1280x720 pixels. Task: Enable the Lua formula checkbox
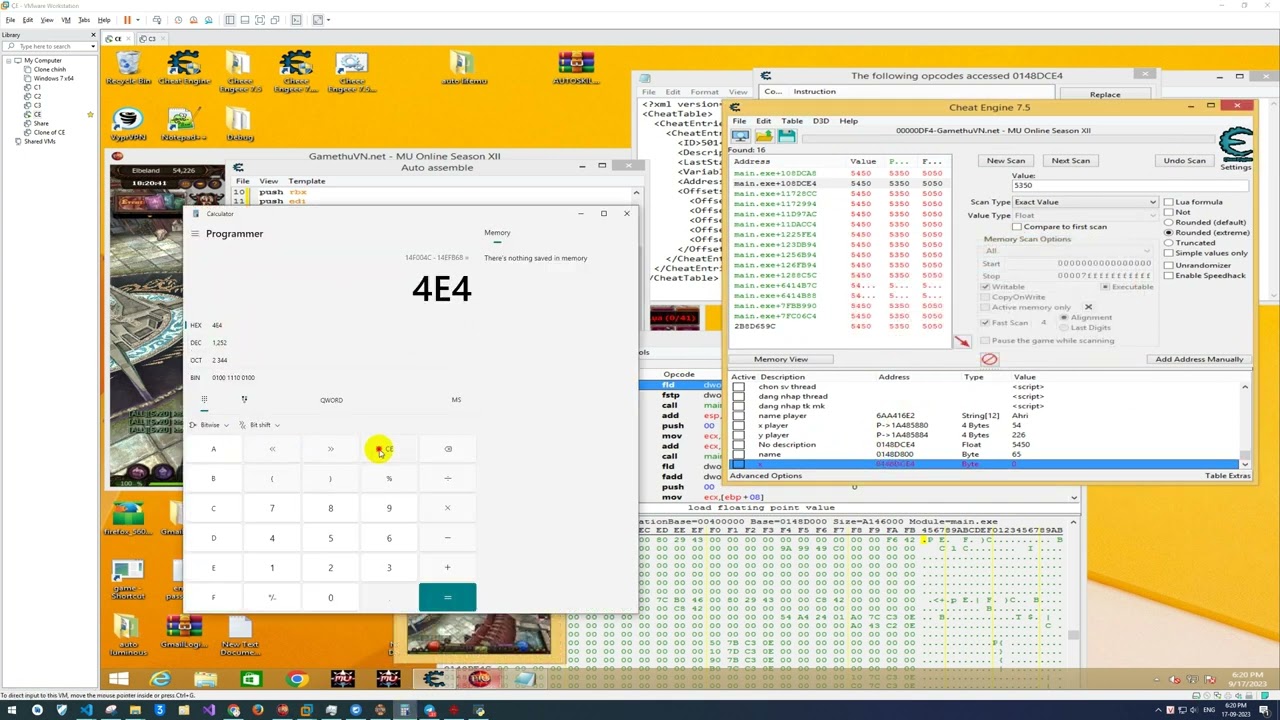1168,202
